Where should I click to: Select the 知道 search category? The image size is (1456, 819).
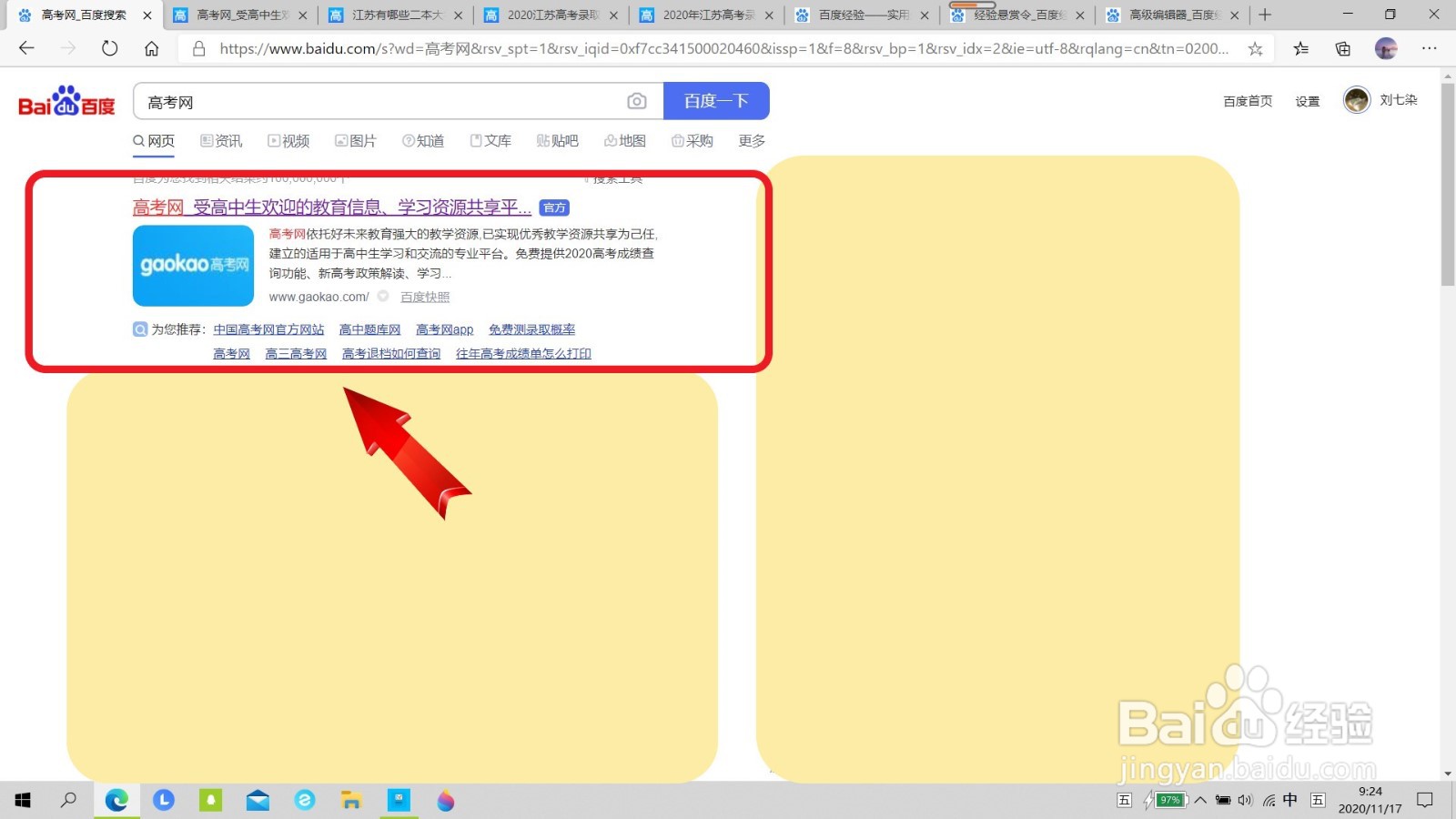[423, 141]
